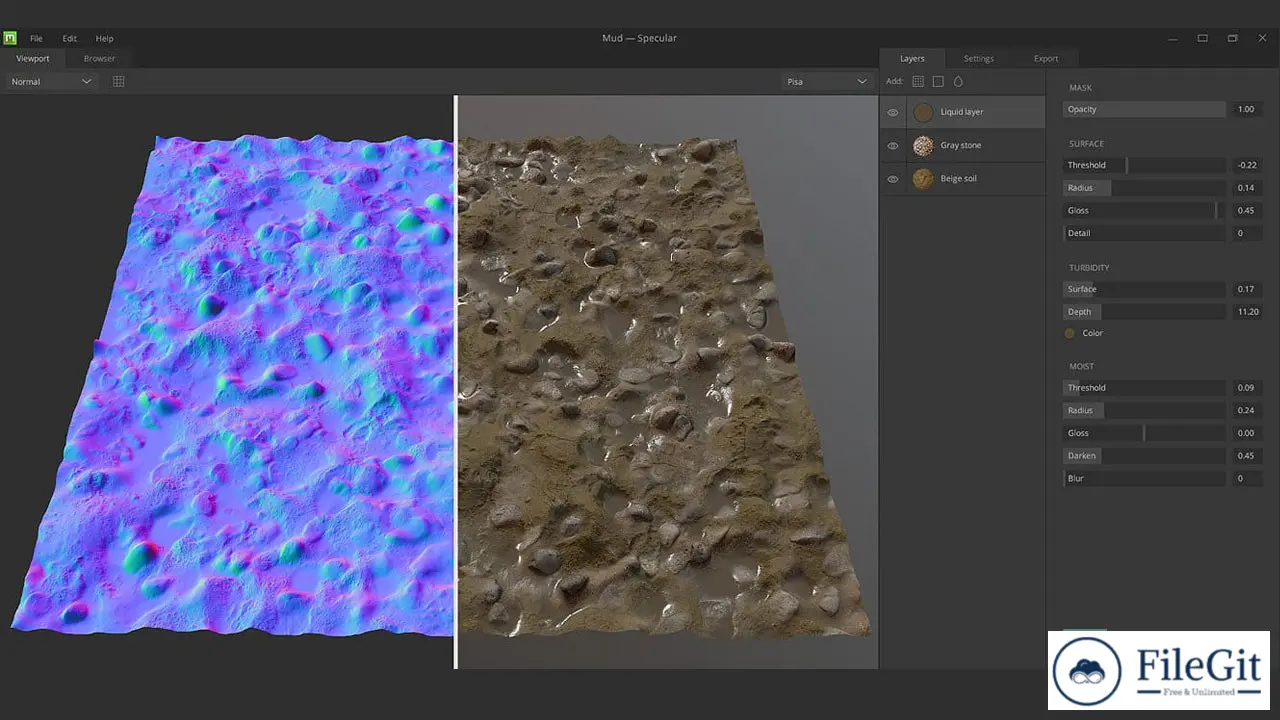Click the Detail slider
This screenshot has width=1280, height=720.
[x=1144, y=233]
